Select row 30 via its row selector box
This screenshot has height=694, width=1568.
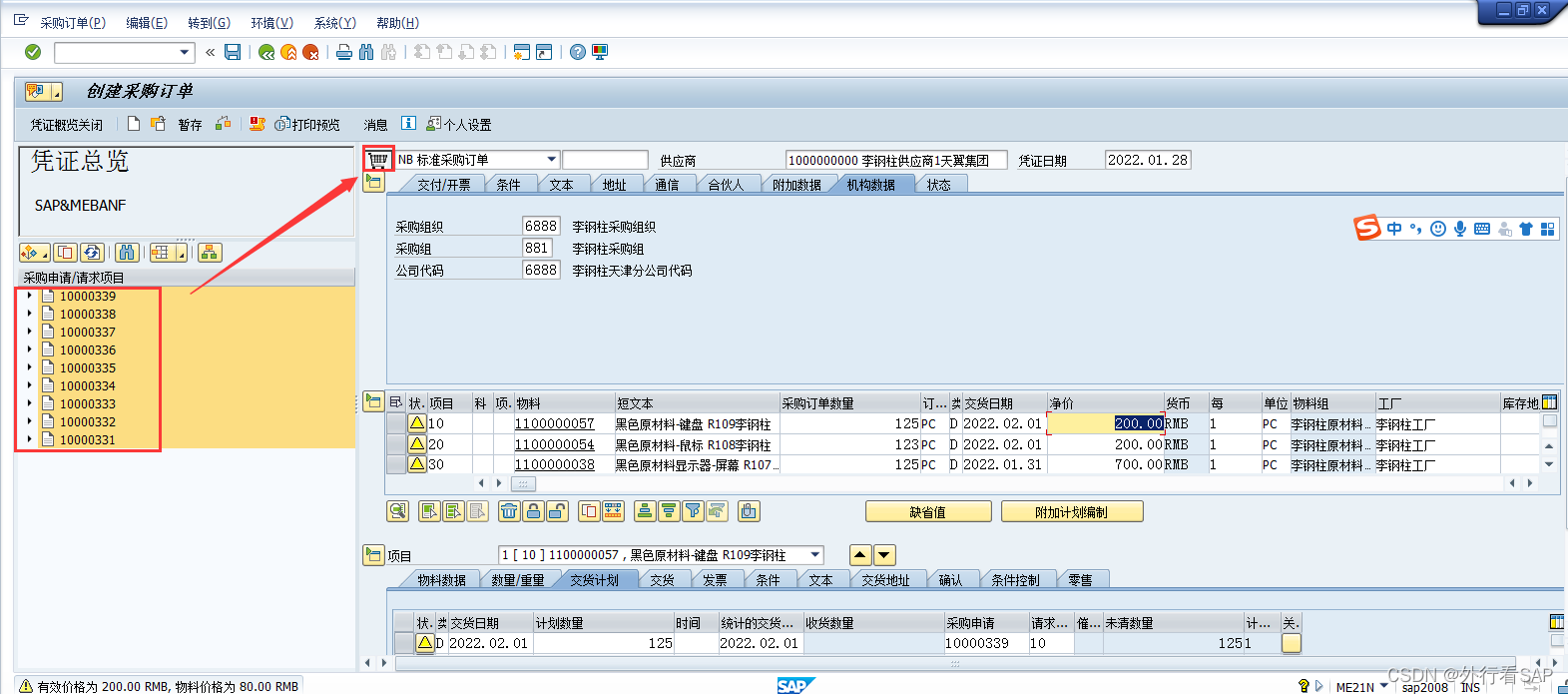coord(396,464)
